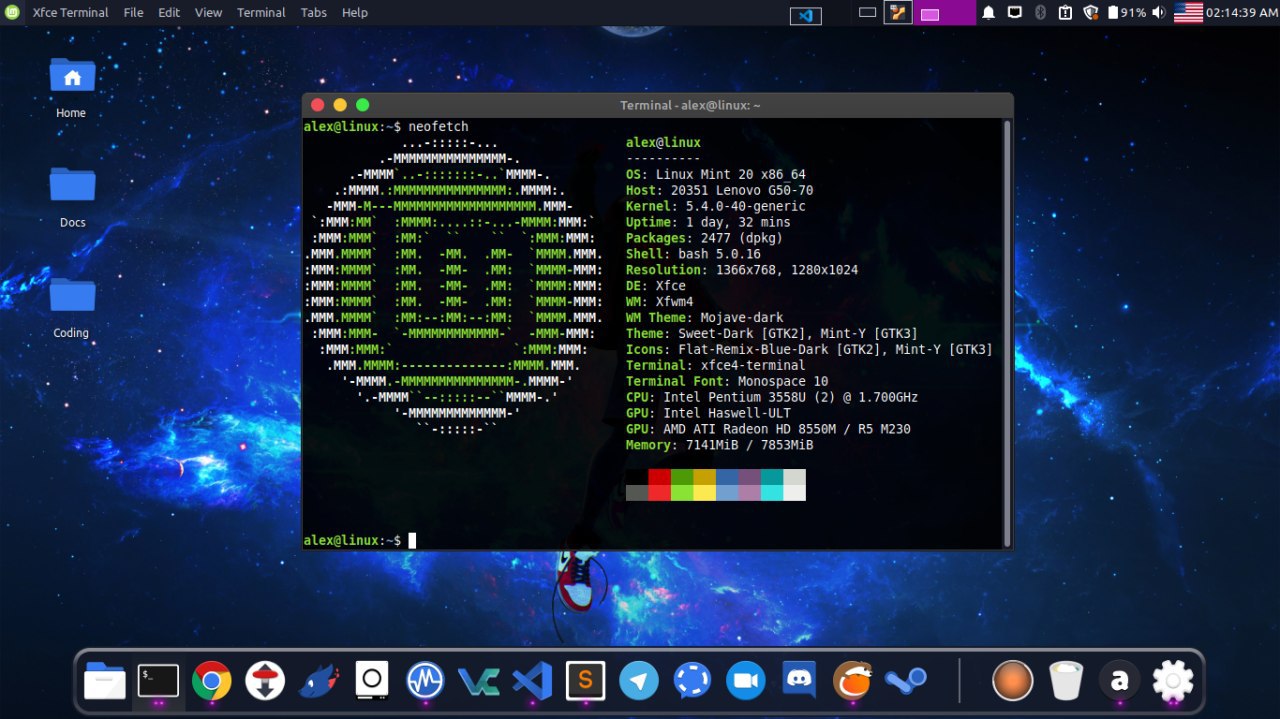Open the network connection tray icon
Viewport: 1280px width, 719px height.
[x=1014, y=12]
